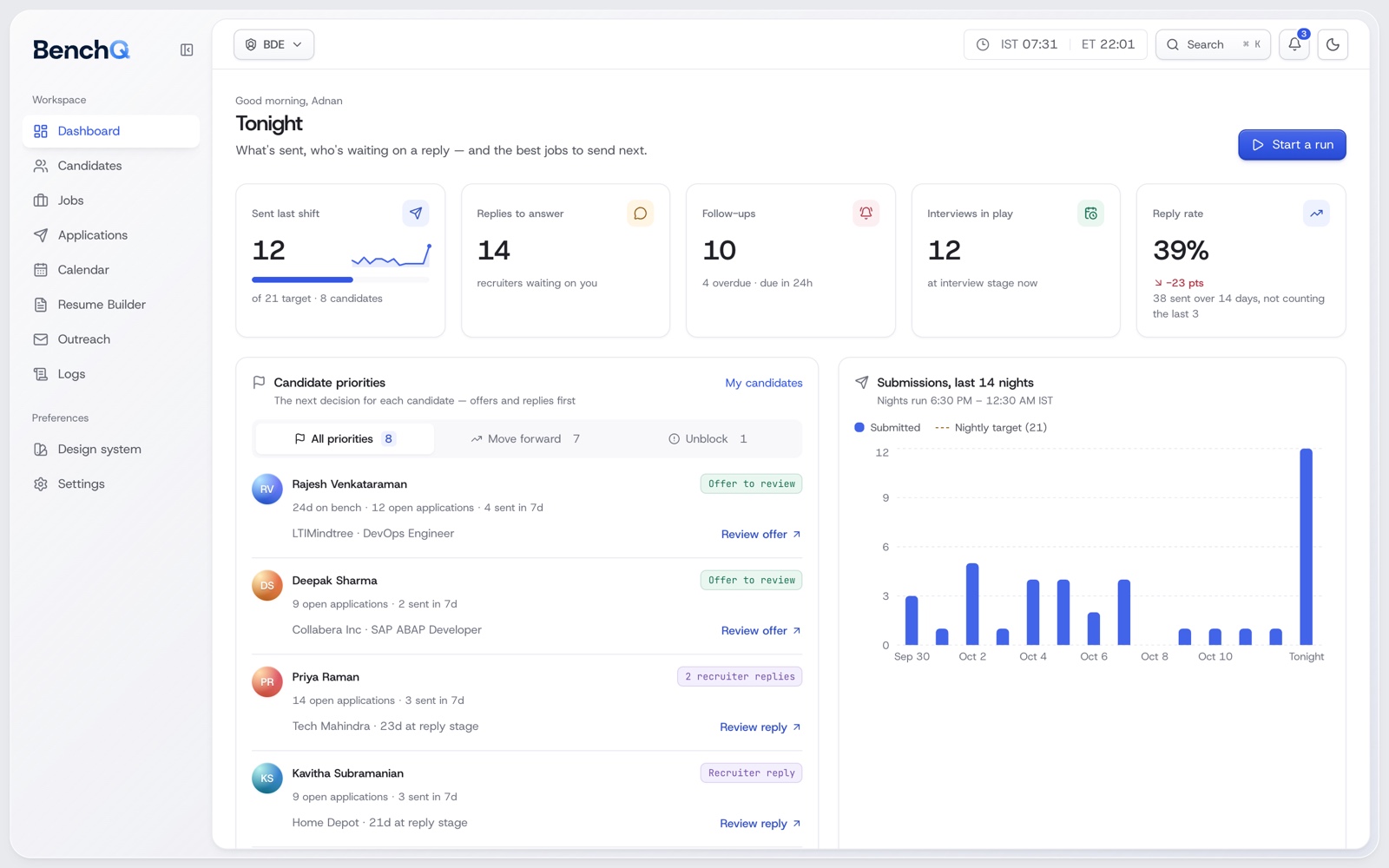Image resolution: width=1389 pixels, height=868 pixels.
Task: Click the Tonight bar in submissions chart
Action: 1306,547
